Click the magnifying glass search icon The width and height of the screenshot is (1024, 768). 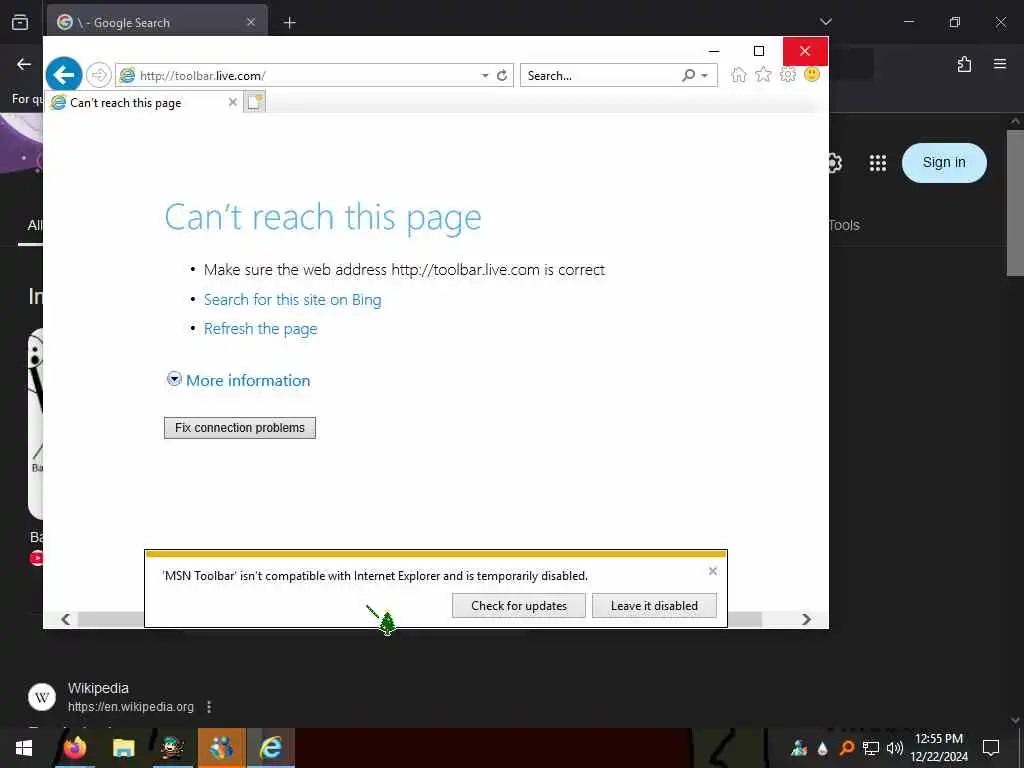pos(688,76)
